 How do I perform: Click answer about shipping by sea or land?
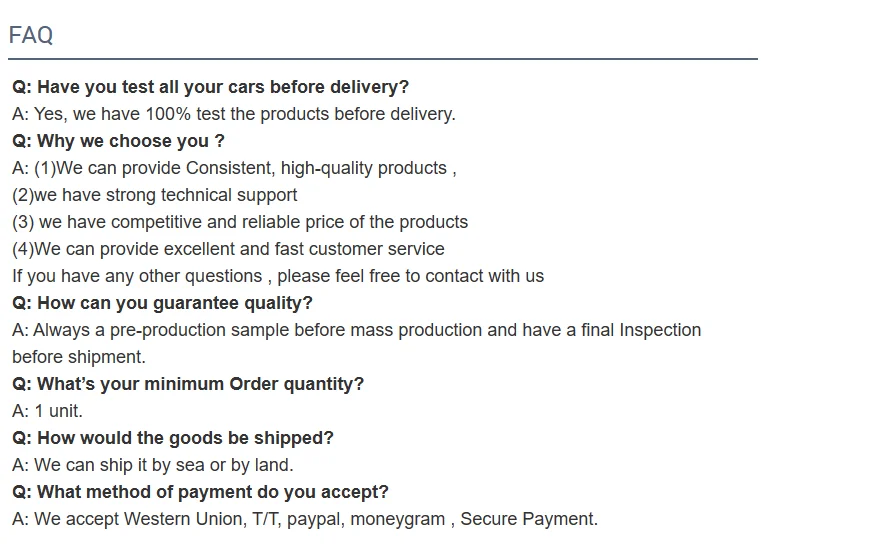pos(153,465)
